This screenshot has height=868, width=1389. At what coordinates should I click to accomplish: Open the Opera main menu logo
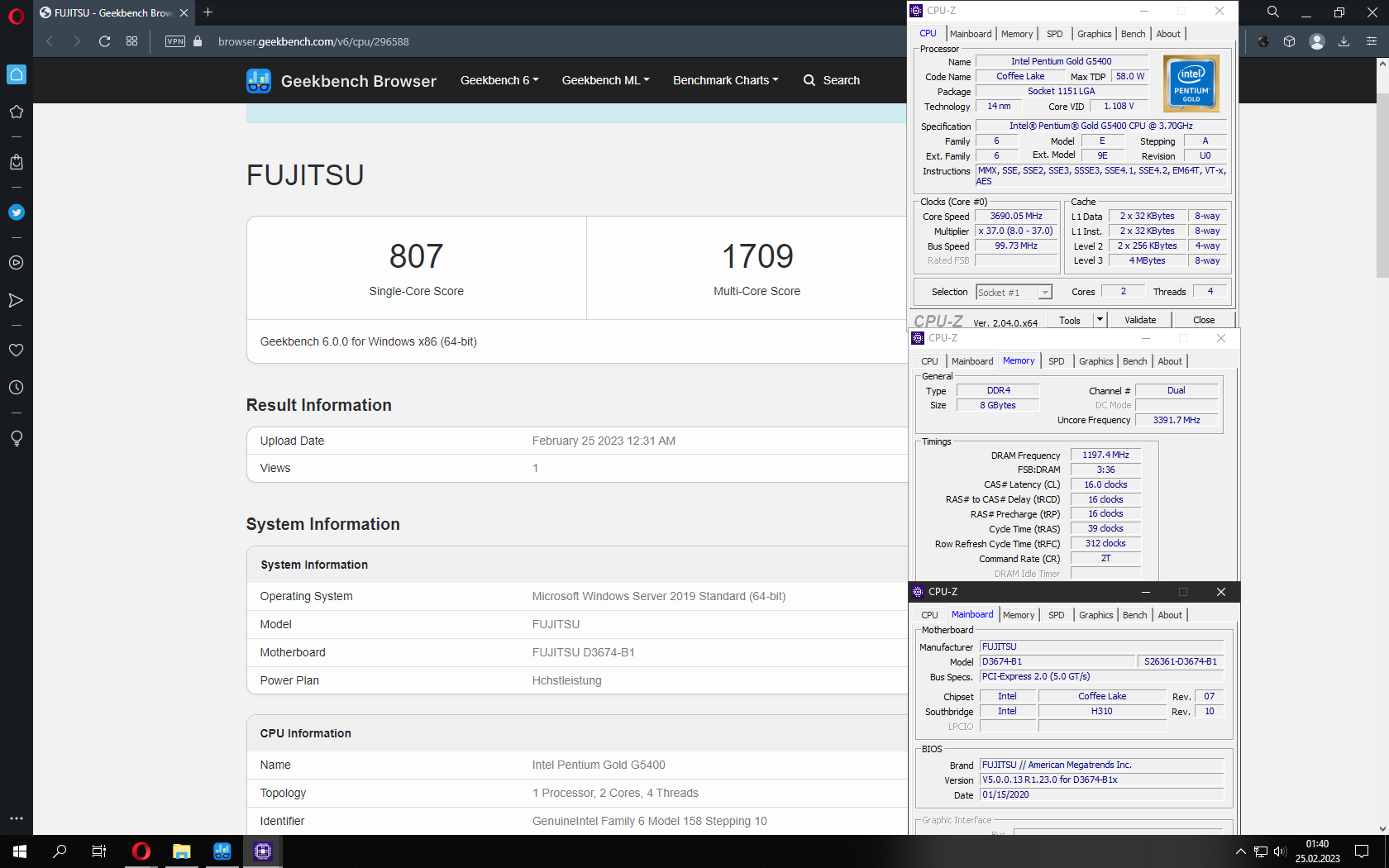[x=16, y=17]
